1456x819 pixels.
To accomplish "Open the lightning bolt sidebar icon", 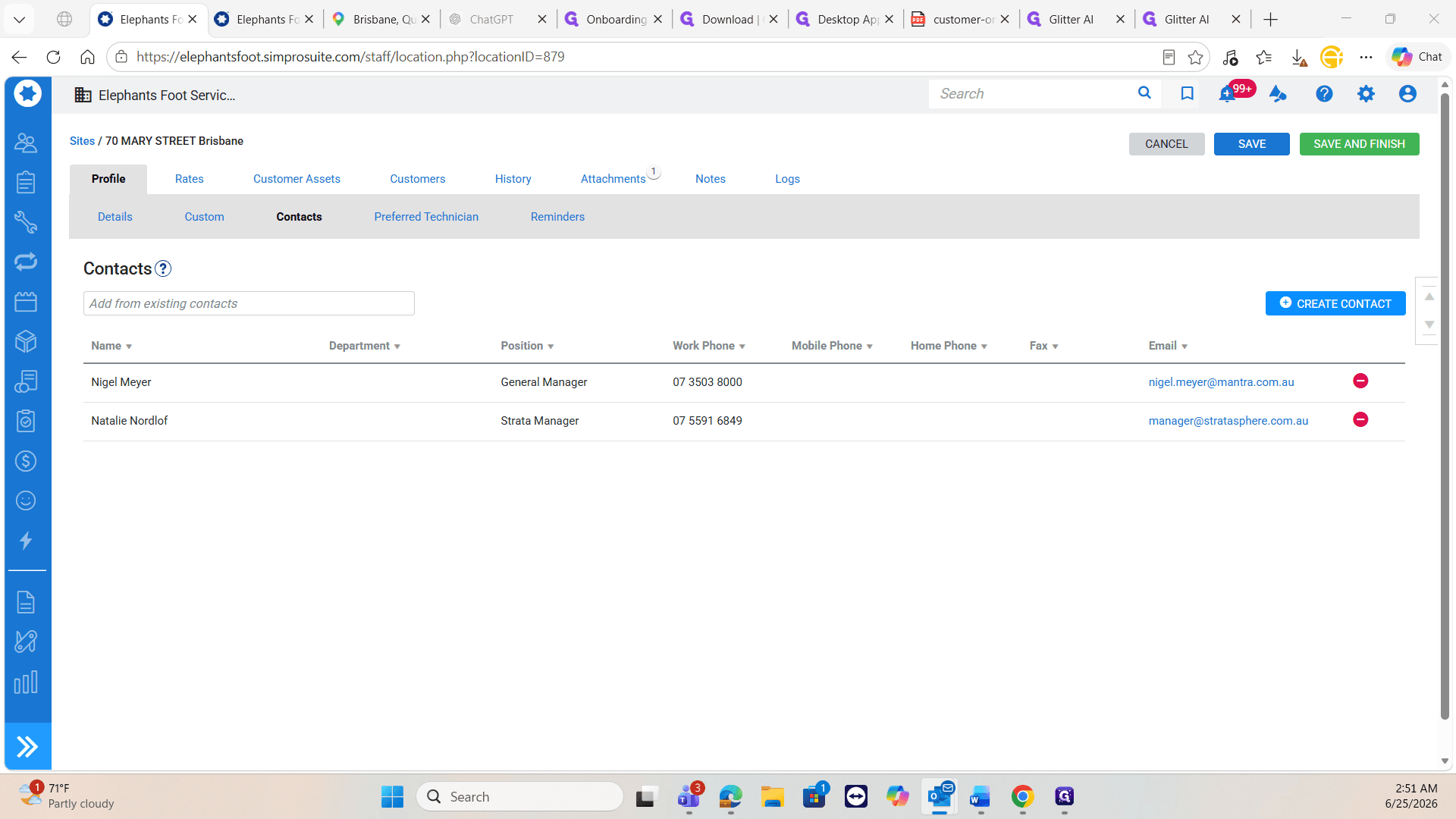I will (26, 541).
